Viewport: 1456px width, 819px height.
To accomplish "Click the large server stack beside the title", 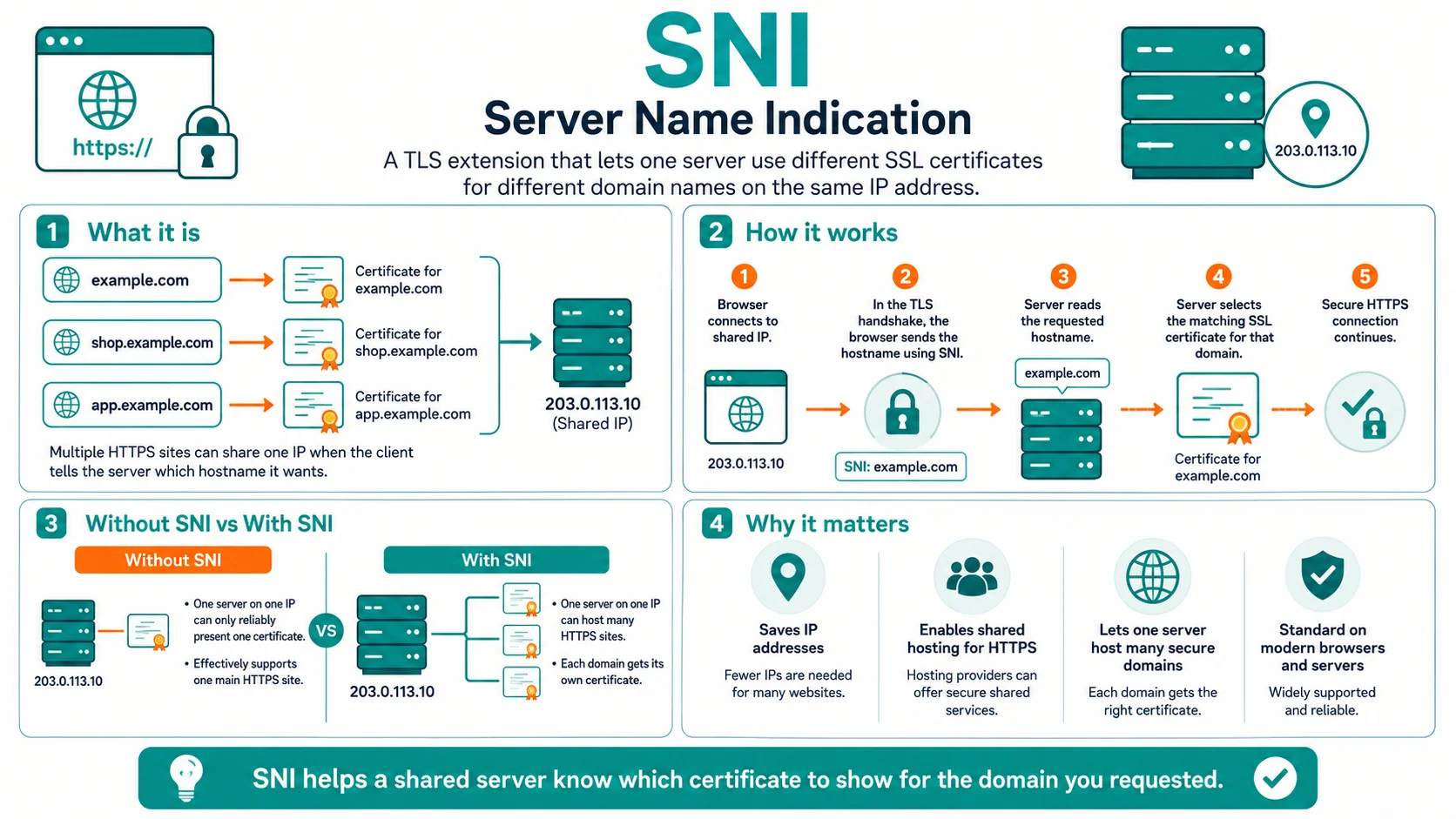I will [1192, 102].
